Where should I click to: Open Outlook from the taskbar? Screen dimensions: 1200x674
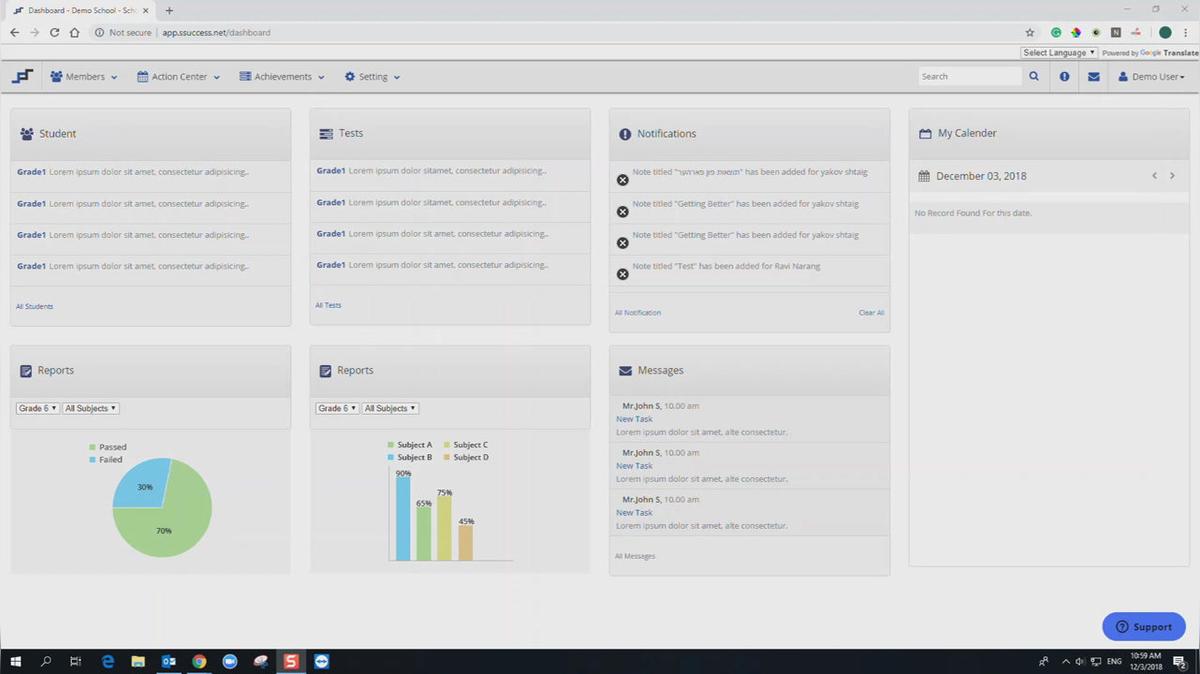[x=169, y=661]
